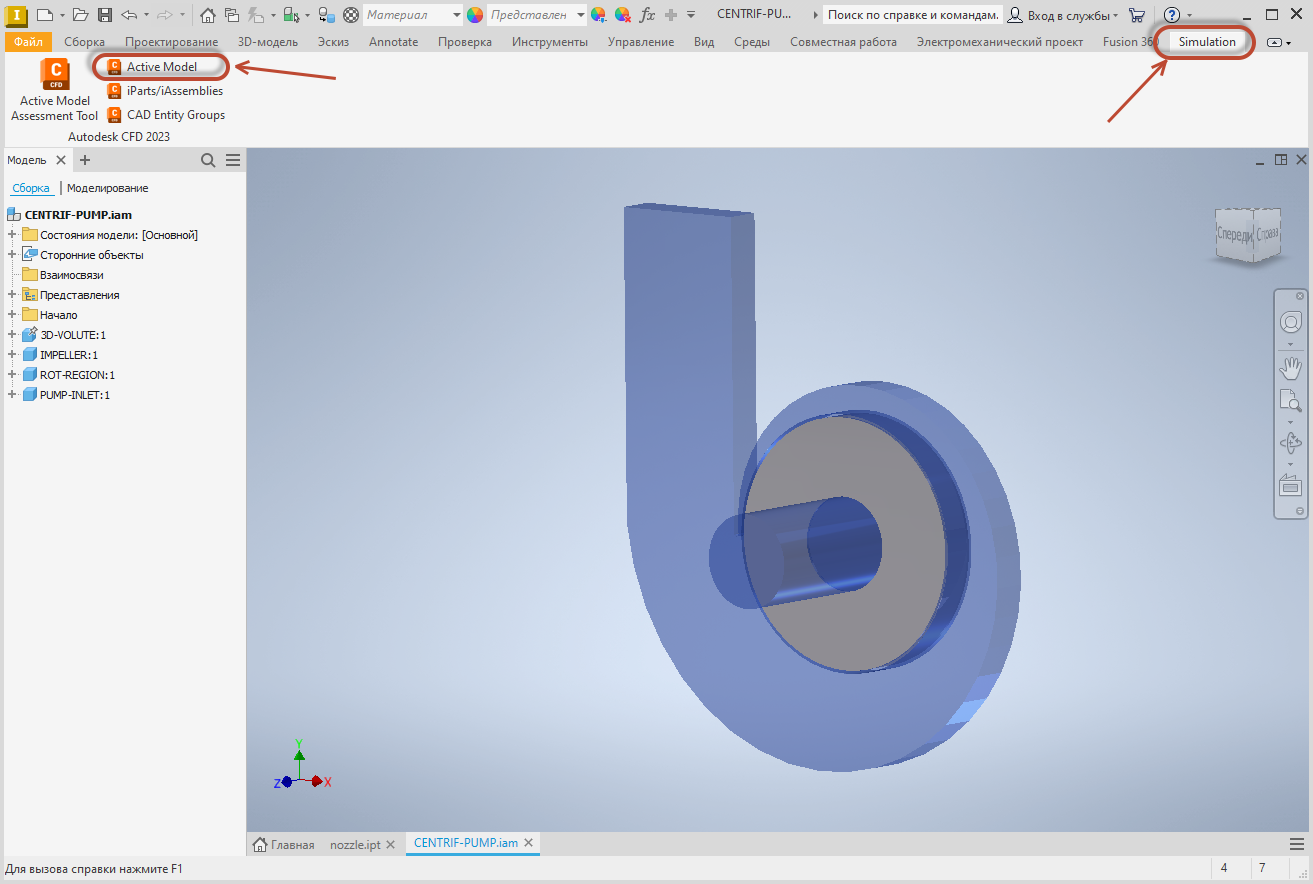Click CAD Entity Groups button
Viewport: 1313px width, 884px height.
pyautogui.click(x=166, y=115)
